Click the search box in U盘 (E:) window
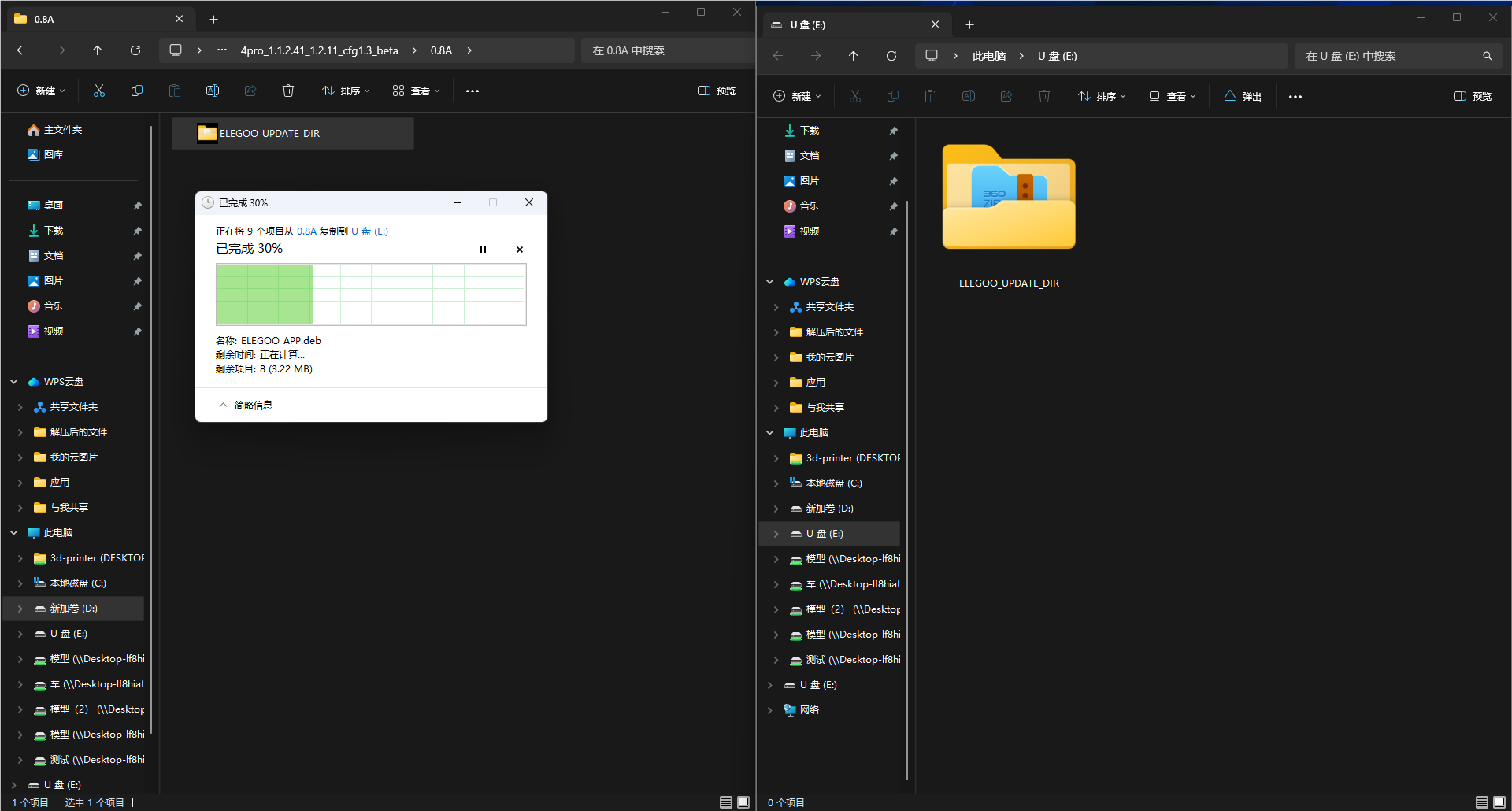 point(1391,56)
